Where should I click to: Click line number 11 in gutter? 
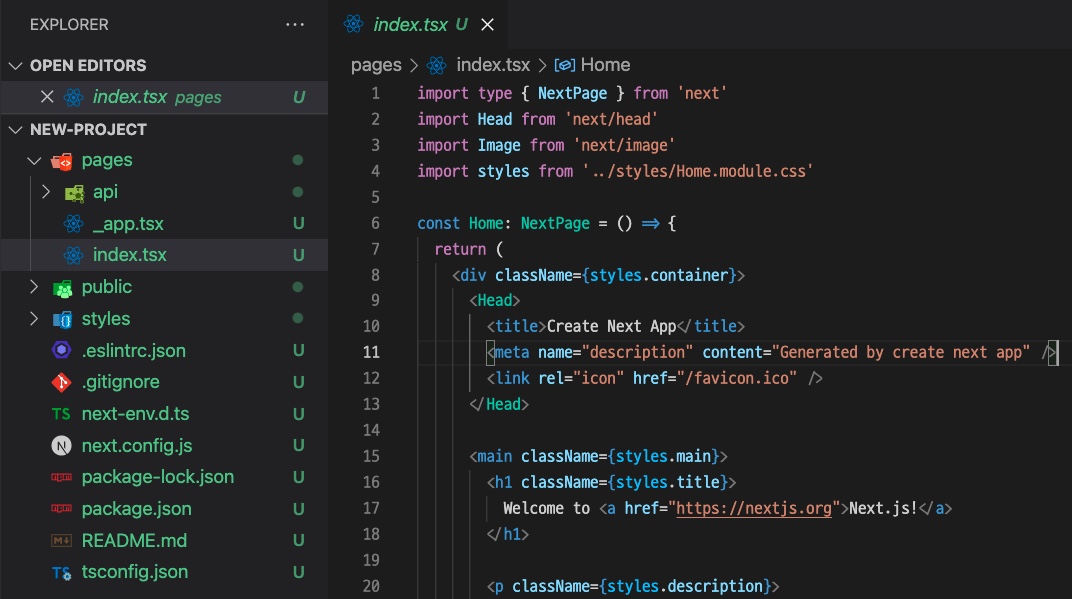371,352
